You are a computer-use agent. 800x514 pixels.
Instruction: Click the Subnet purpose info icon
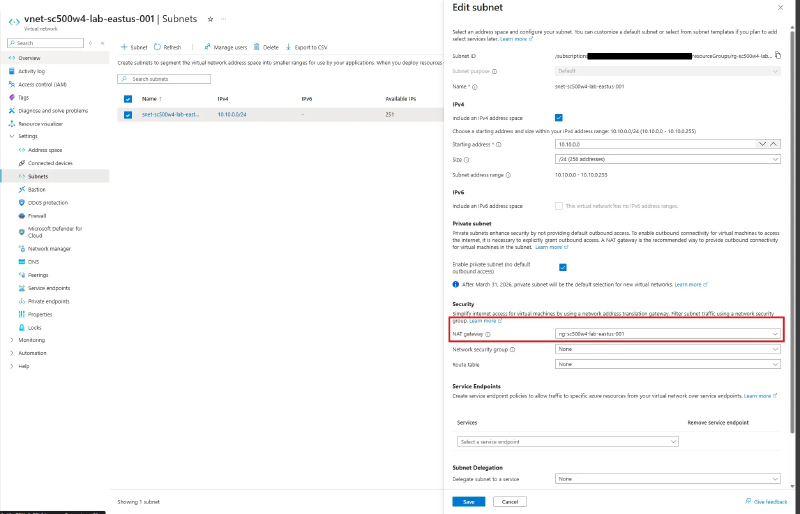click(x=494, y=71)
